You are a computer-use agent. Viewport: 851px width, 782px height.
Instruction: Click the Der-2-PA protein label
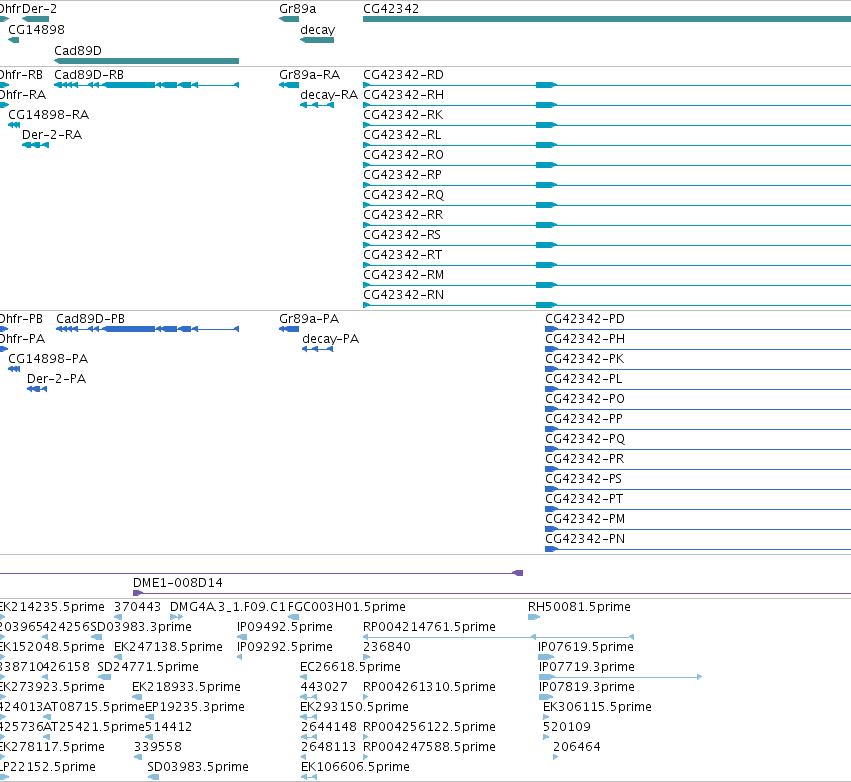coord(56,379)
